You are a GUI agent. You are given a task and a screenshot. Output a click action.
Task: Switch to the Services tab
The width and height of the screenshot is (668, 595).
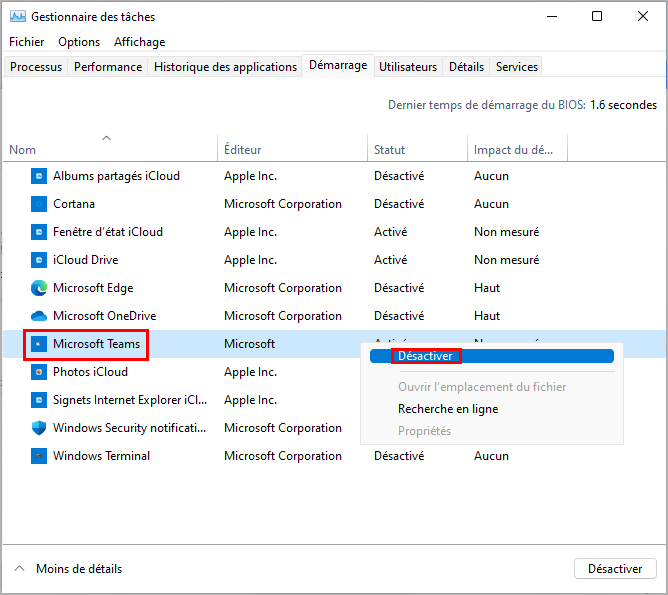(x=516, y=67)
